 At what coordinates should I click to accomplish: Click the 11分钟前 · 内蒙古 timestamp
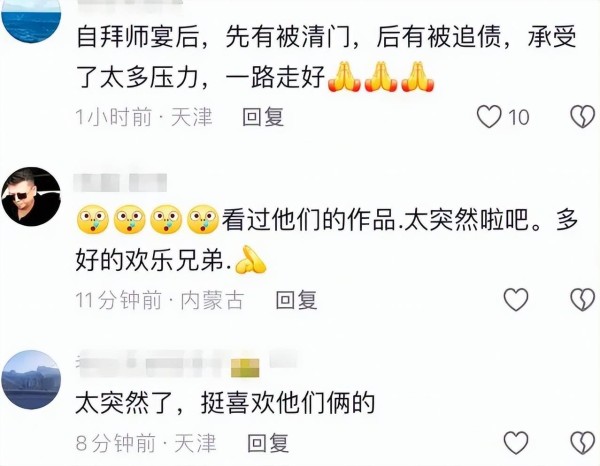click(160, 300)
